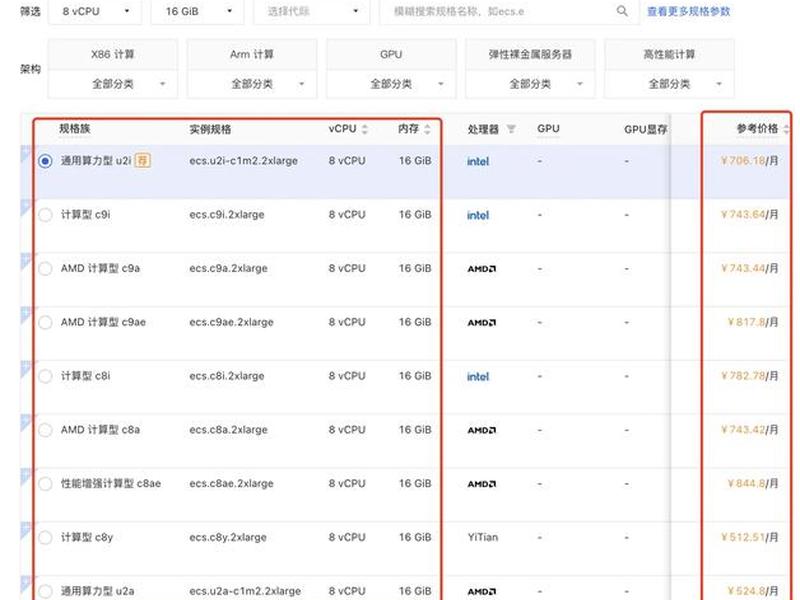The image size is (800, 600).
Task: Select 计算型 c8y radio button
Action: pyautogui.click(x=45, y=537)
